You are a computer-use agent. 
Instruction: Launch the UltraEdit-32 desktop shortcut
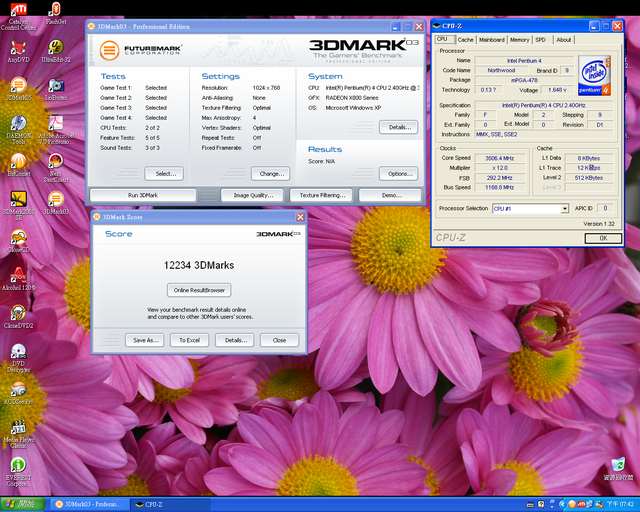point(56,51)
